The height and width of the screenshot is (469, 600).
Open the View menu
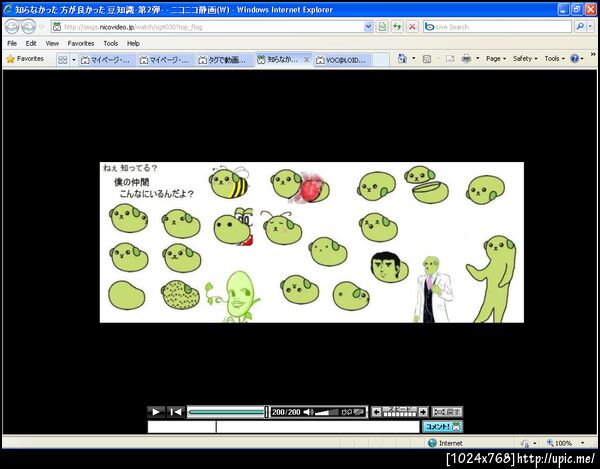pos(52,43)
